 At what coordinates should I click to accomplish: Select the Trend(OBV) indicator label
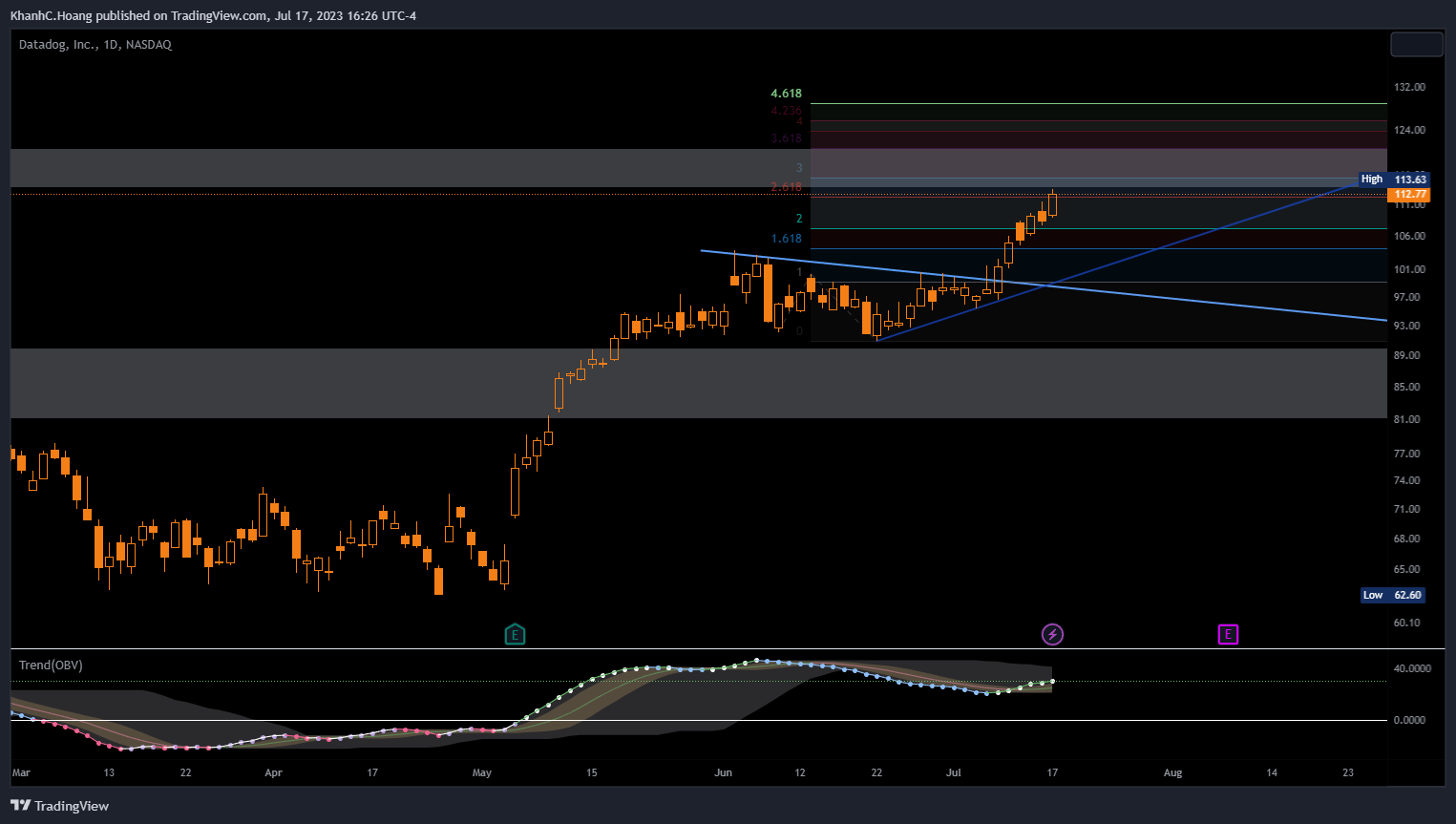(x=51, y=665)
